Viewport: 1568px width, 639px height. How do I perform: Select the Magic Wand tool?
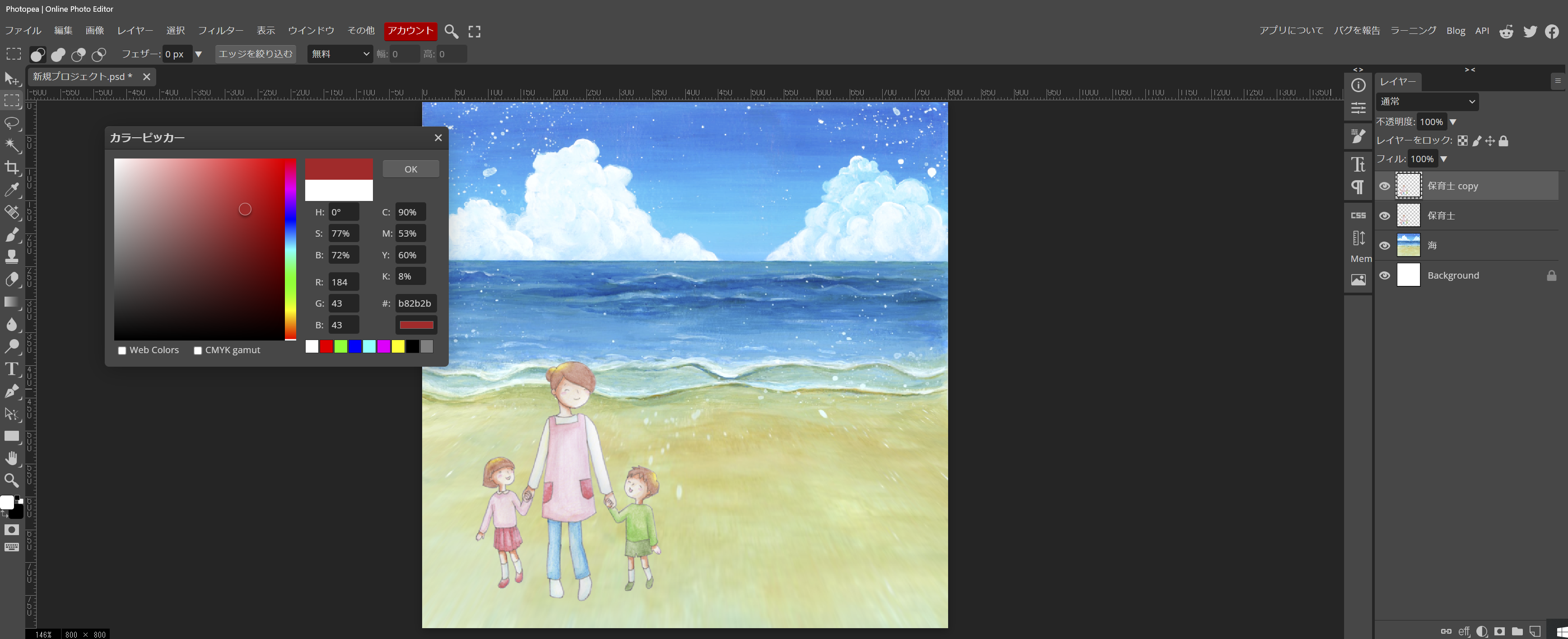click(12, 145)
